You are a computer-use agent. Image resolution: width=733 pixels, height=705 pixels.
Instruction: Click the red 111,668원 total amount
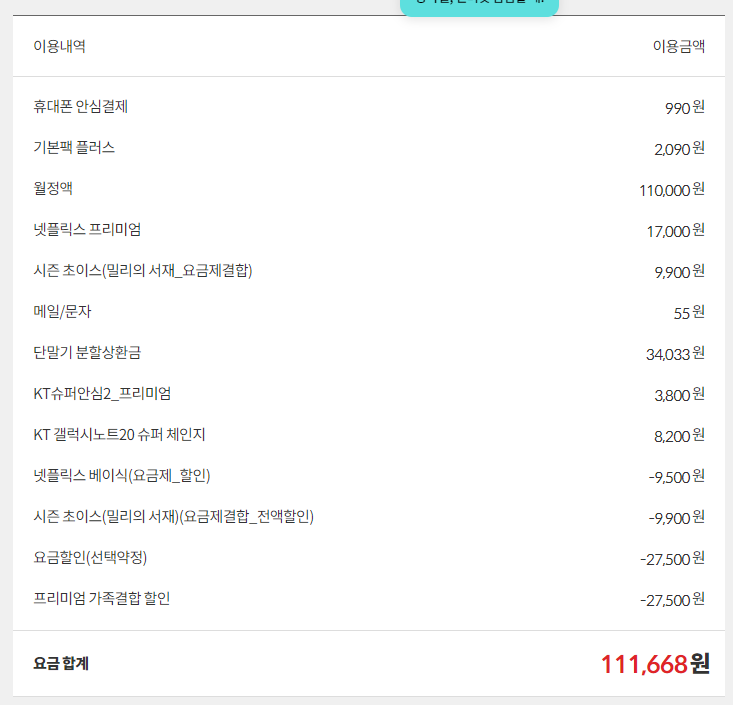point(655,663)
